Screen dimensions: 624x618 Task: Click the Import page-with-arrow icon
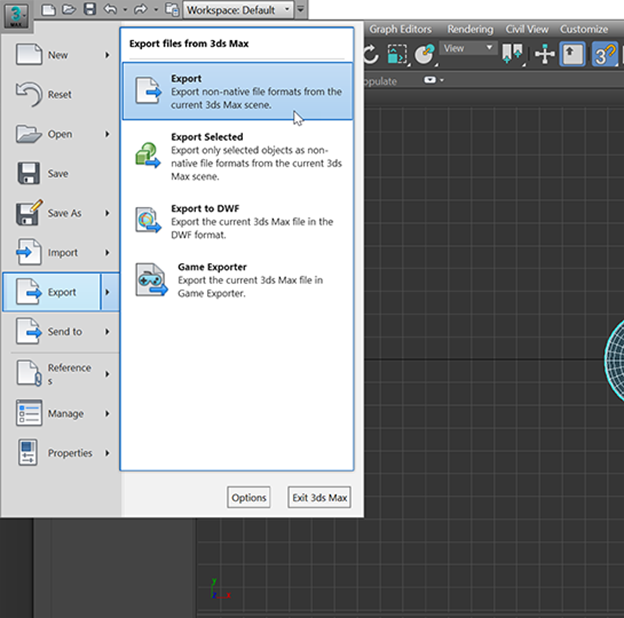coord(29,252)
